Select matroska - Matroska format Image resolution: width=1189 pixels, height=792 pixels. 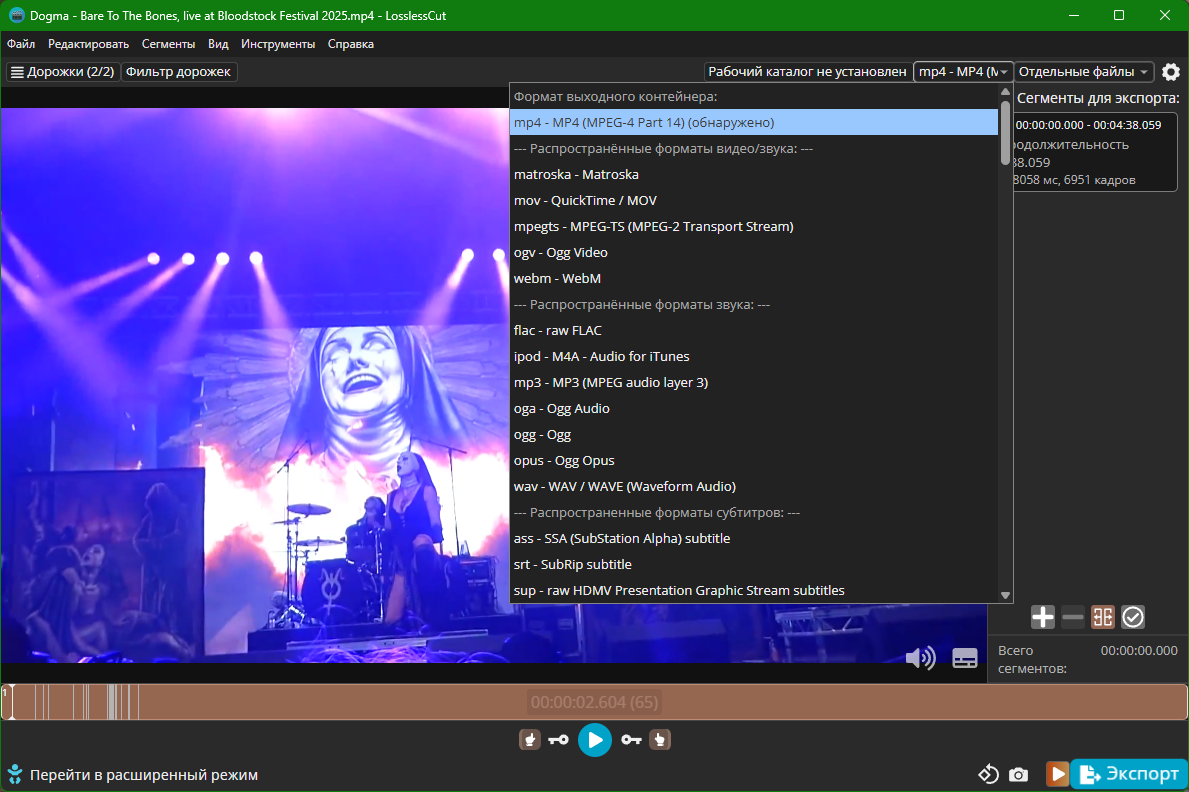754,174
